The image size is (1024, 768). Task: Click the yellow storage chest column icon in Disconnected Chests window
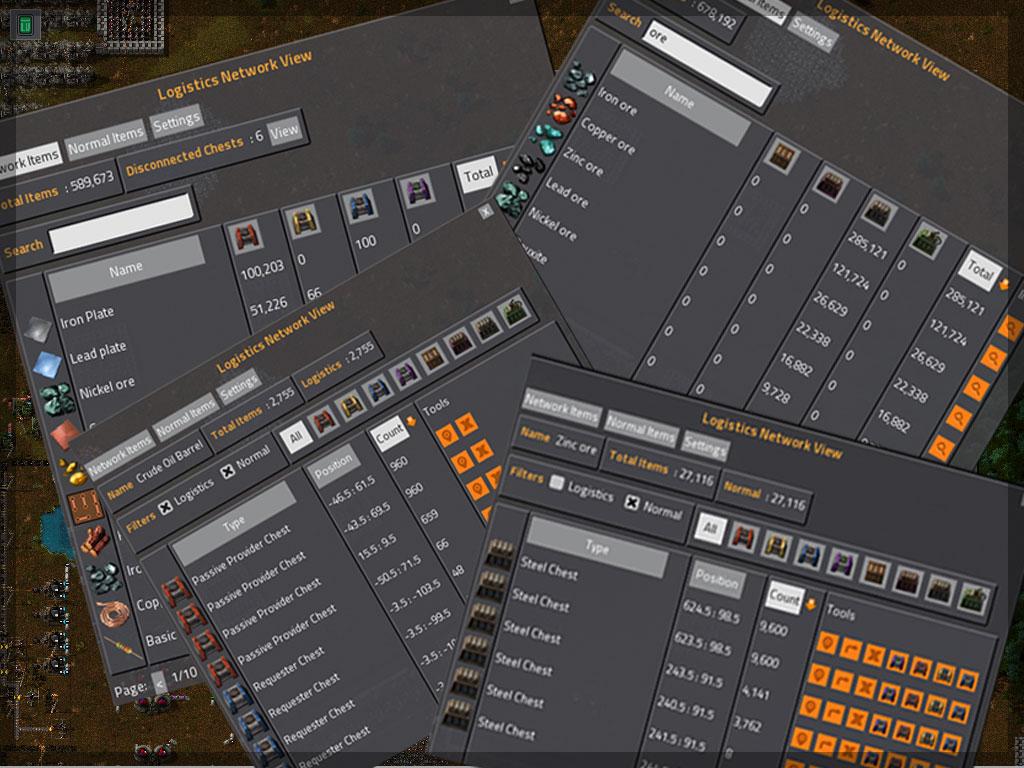coord(303,219)
